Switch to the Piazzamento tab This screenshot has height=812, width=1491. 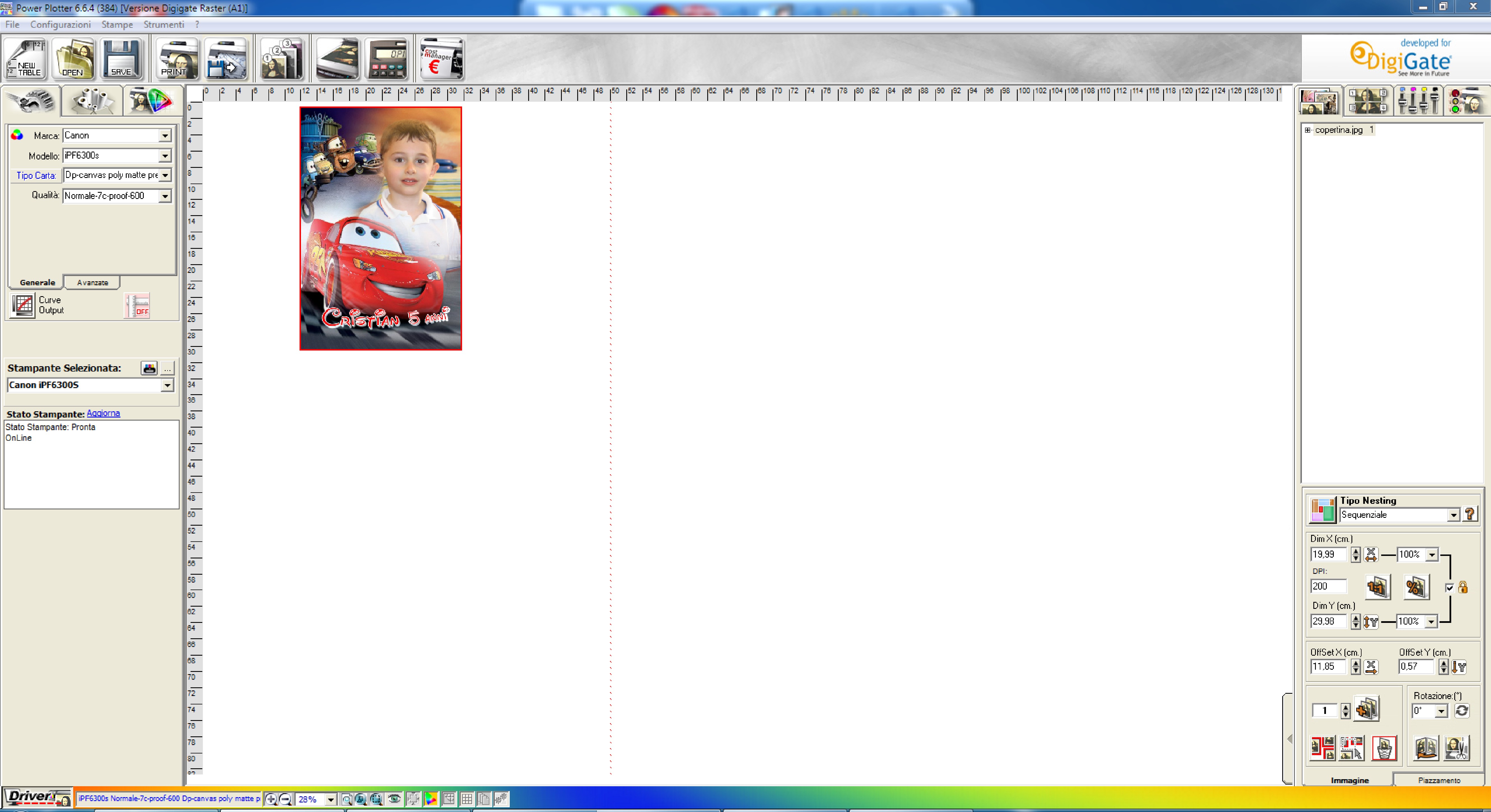point(1439,780)
